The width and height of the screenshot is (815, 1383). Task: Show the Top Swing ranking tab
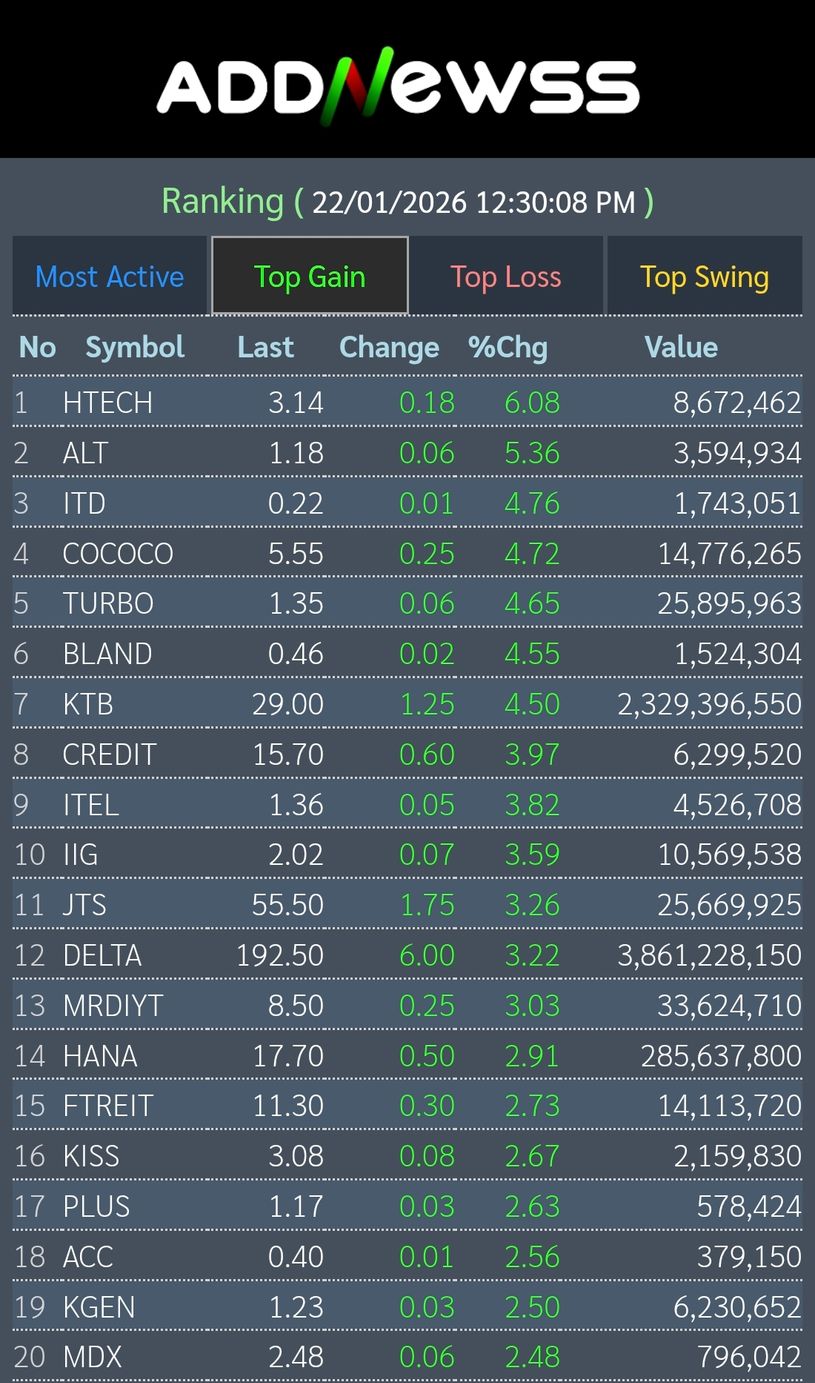click(x=704, y=276)
